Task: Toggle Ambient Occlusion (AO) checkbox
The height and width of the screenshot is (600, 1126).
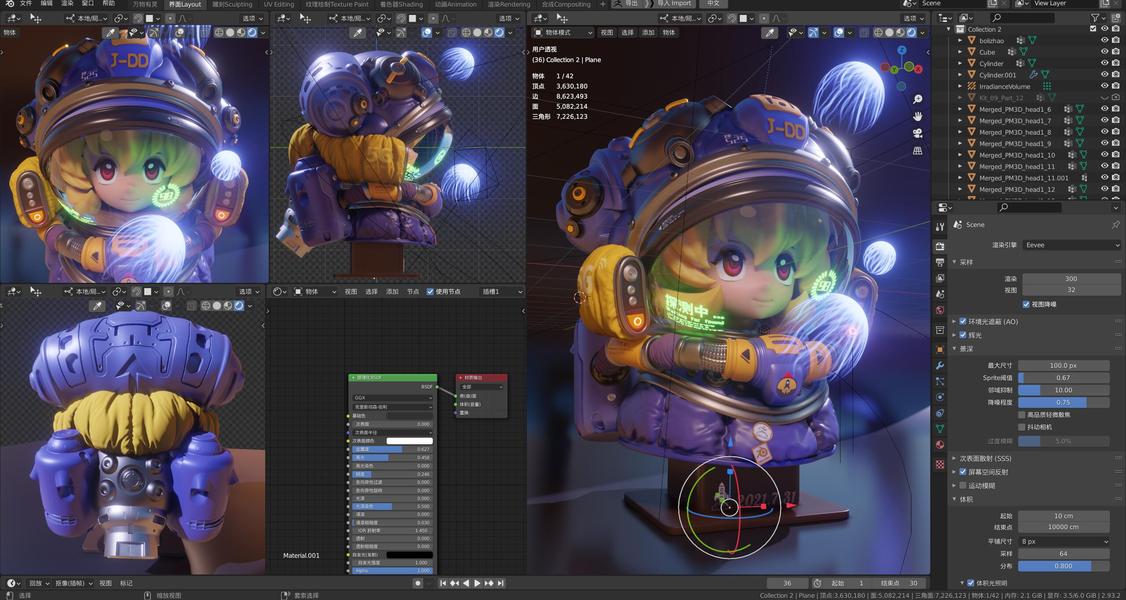Action: (x=963, y=321)
